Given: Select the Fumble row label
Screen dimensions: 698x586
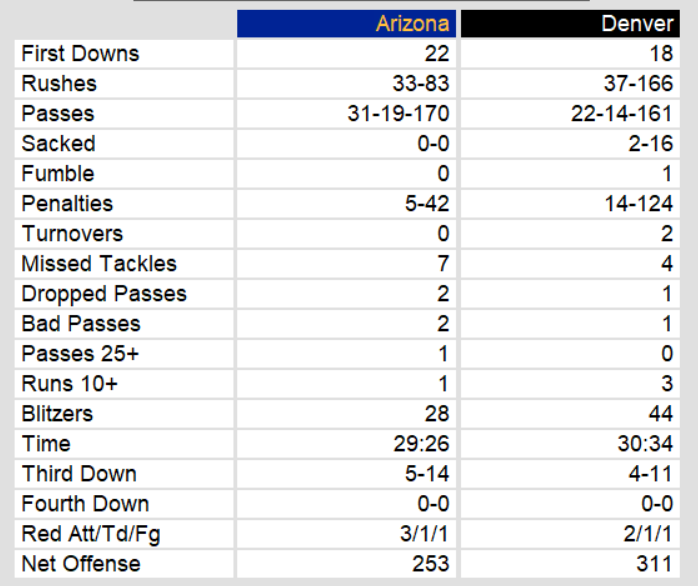Looking at the screenshot, I should pyautogui.click(x=58, y=173).
